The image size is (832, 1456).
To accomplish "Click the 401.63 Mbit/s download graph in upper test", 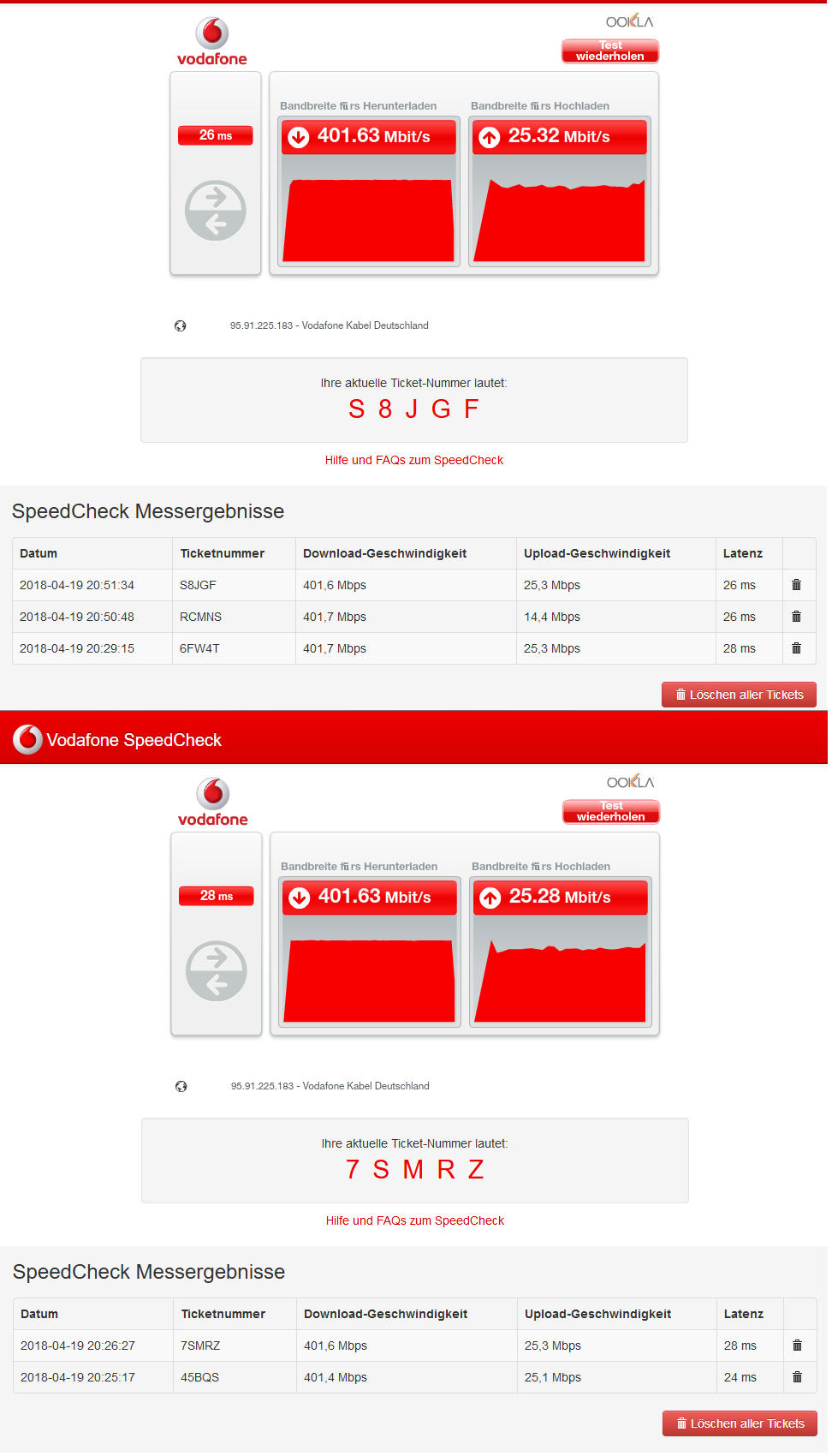I will tap(369, 192).
